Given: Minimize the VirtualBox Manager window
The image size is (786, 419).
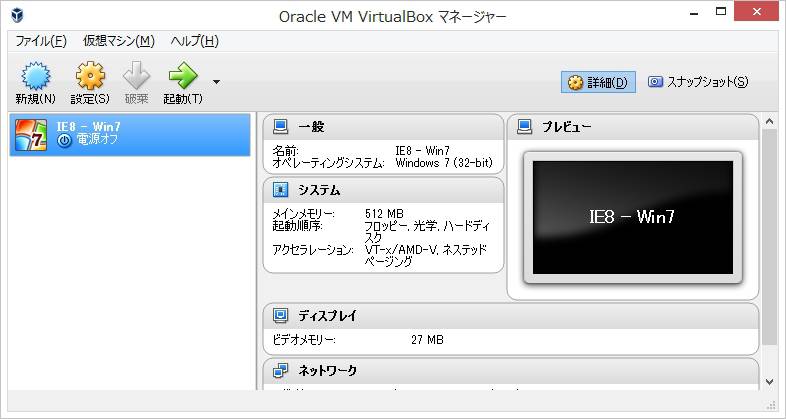Looking at the screenshot, I should click(x=694, y=14).
